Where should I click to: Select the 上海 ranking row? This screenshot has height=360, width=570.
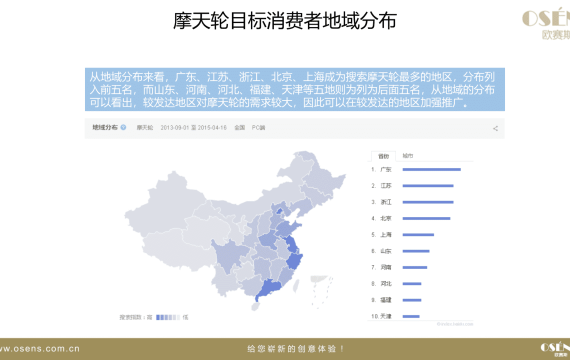[x=402, y=235]
